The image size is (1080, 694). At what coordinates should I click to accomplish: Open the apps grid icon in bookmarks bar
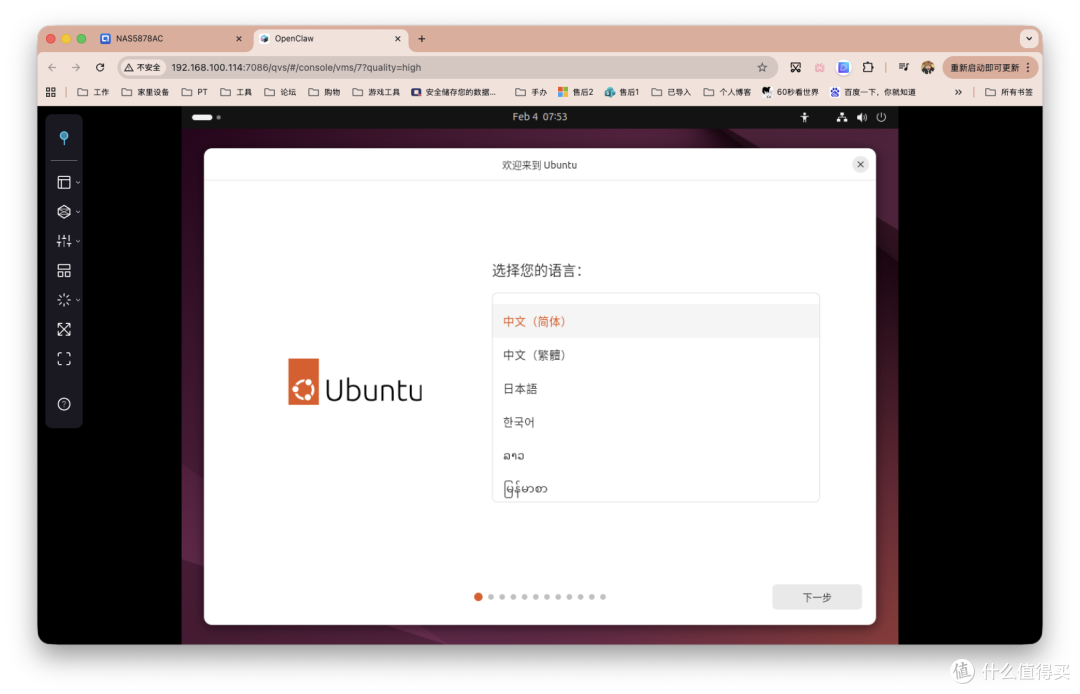tap(51, 92)
